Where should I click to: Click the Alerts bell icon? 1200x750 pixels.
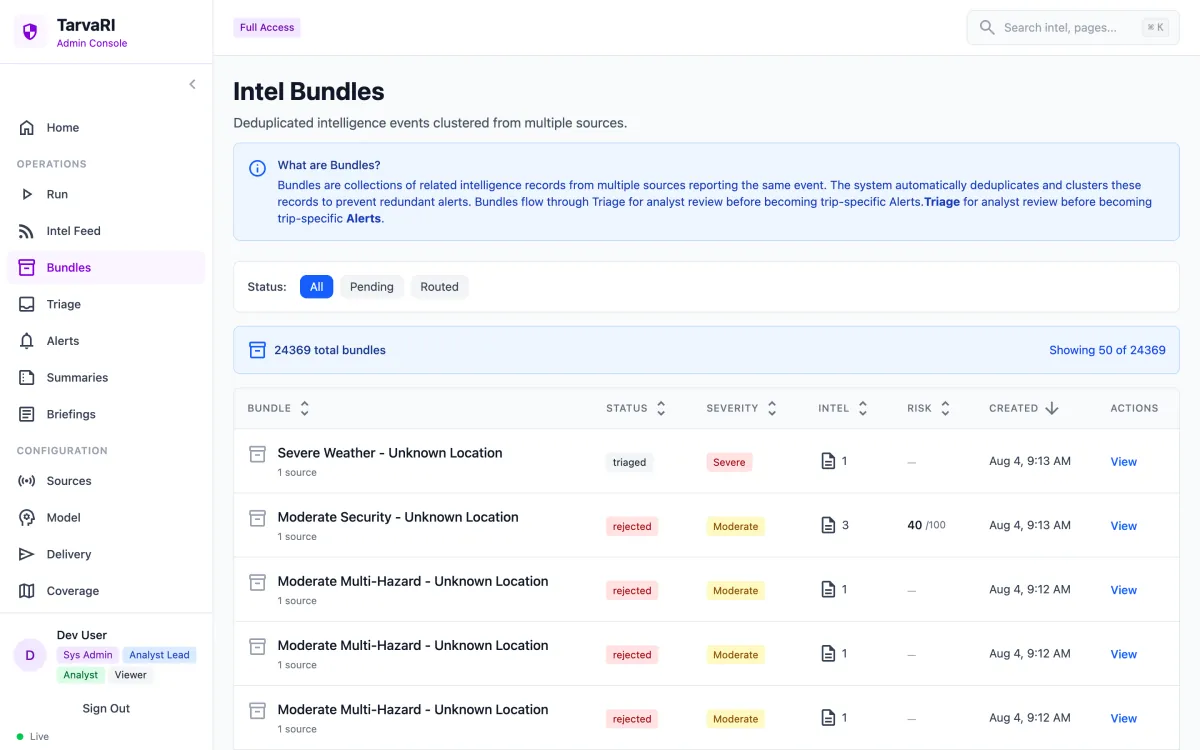[27, 341]
